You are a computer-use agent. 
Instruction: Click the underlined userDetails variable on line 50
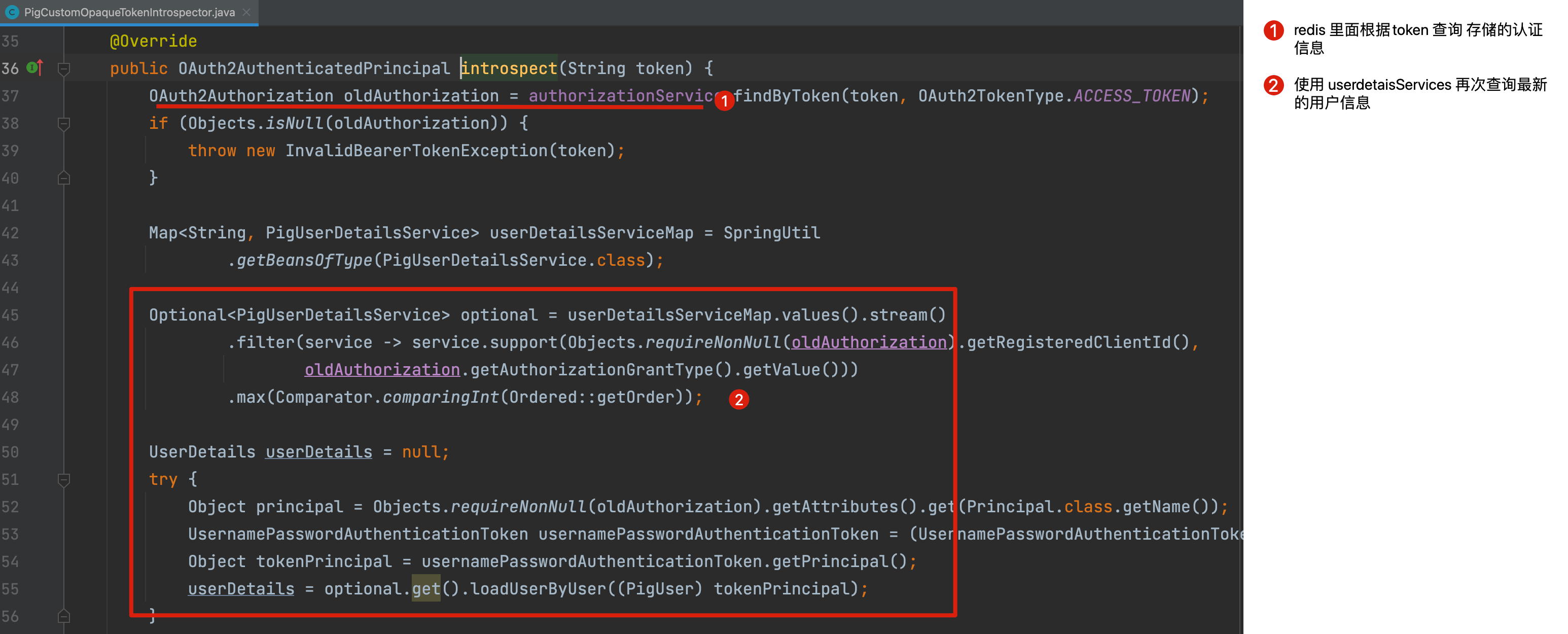click(x=318, y=452)
